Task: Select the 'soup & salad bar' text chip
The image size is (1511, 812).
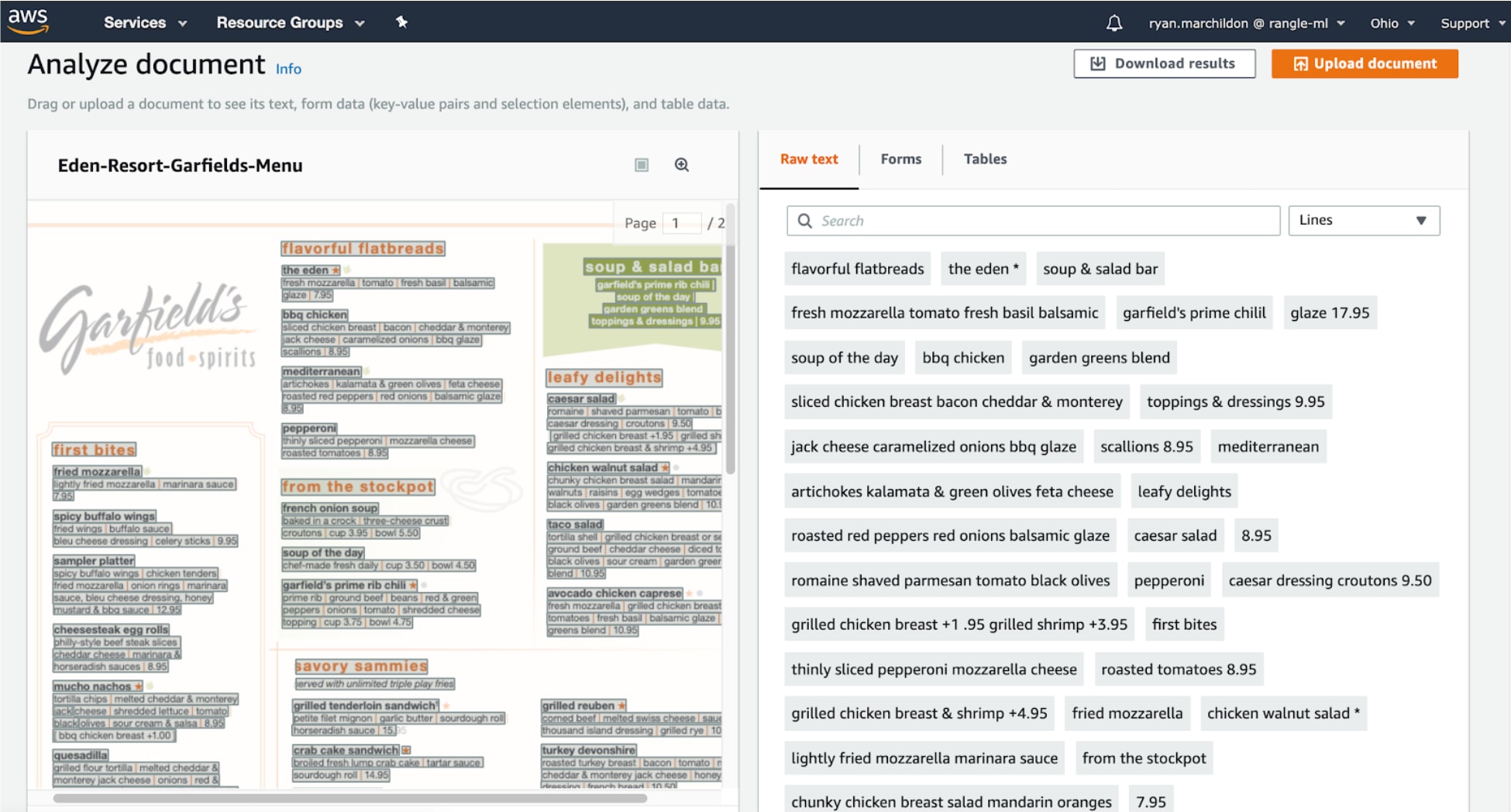Action: [1100, 269]
